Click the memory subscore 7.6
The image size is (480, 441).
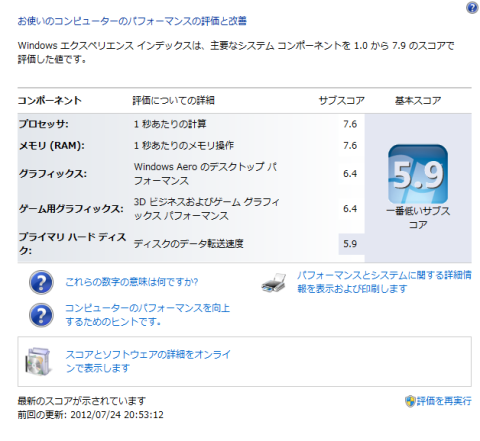pyautogui.click(x=350, y=146)
